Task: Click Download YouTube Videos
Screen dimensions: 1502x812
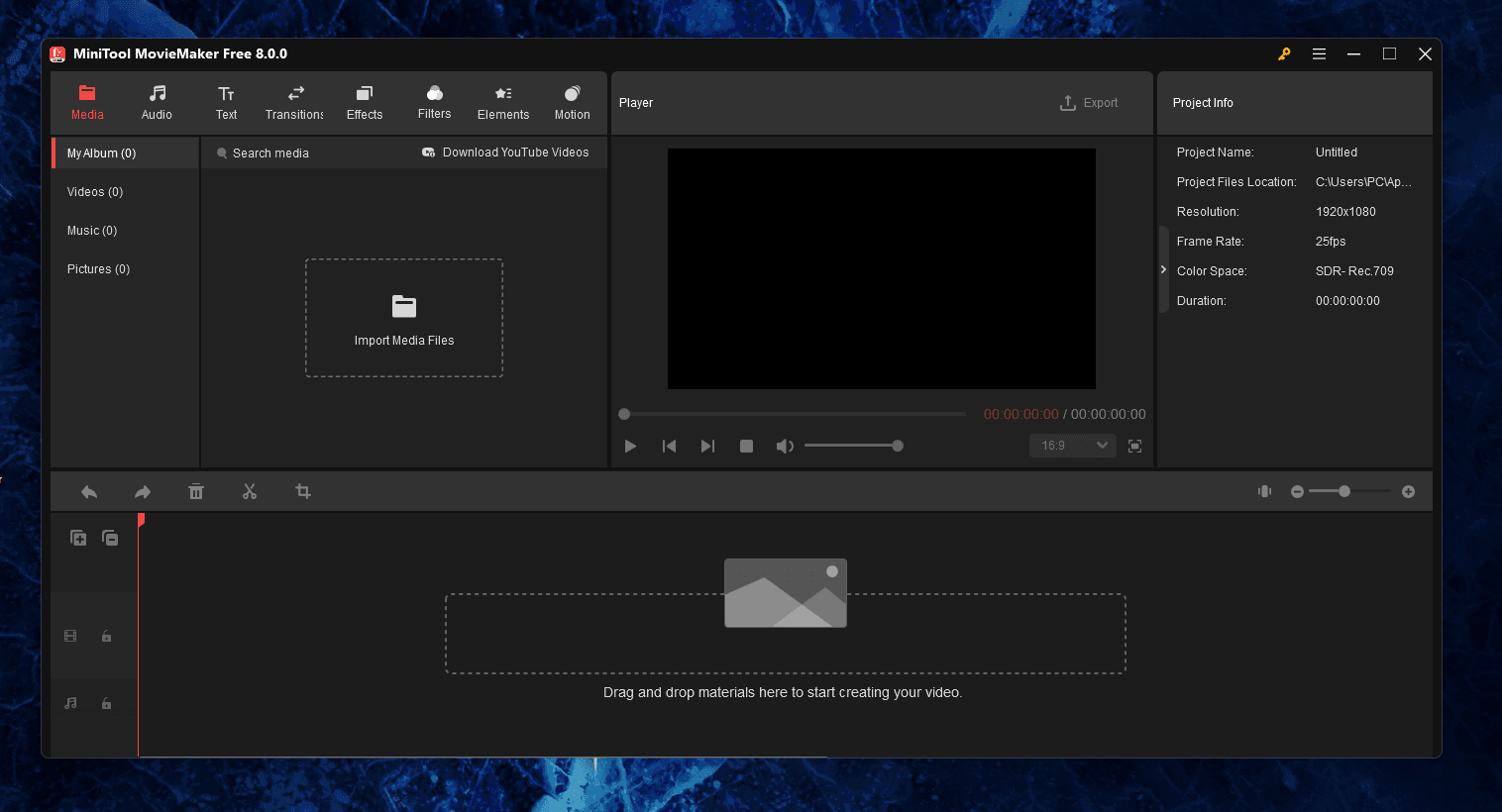Action: (x=506, y=152)
